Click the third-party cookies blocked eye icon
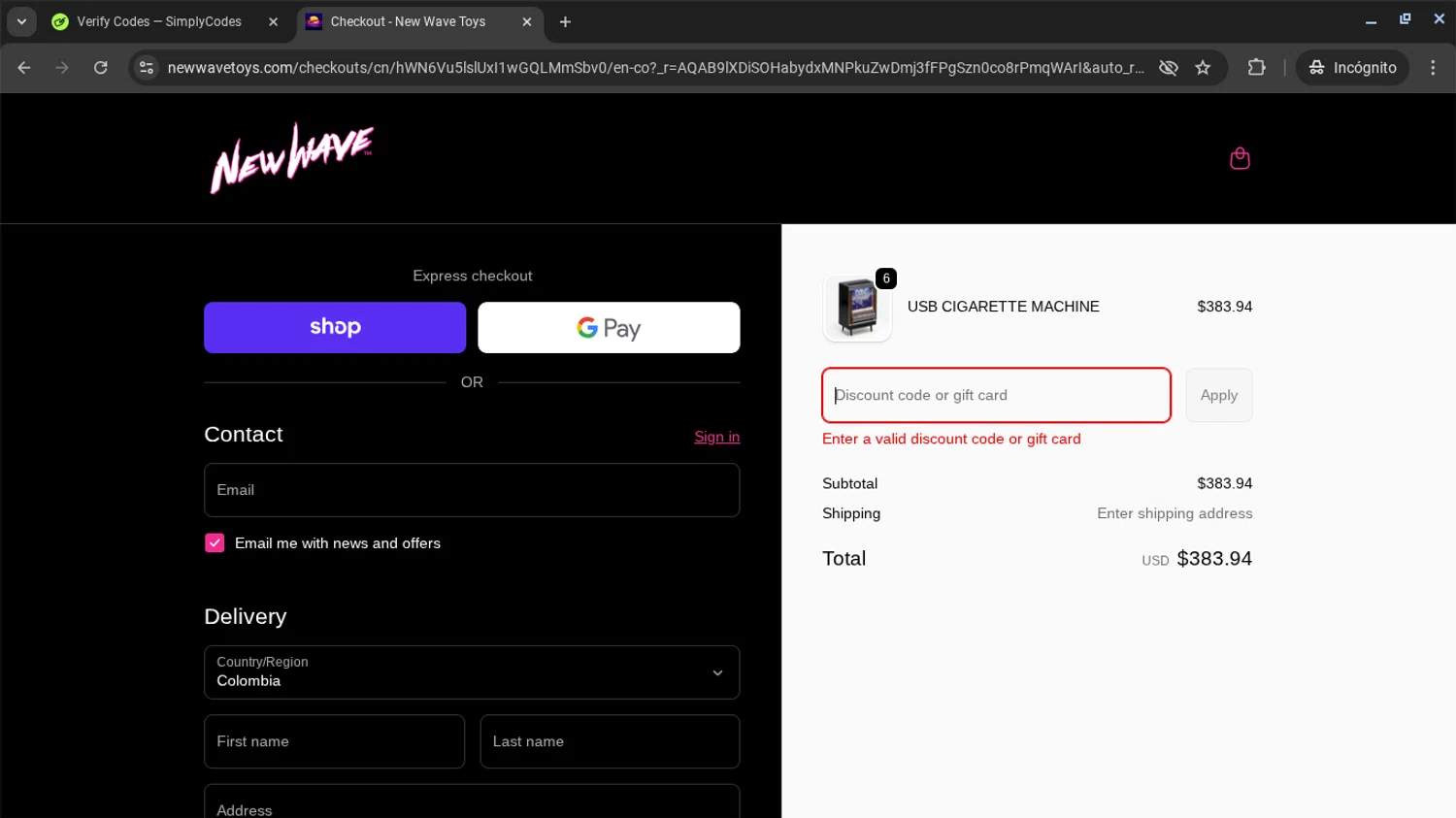The image size is (1456, 818). (1169, 68)
